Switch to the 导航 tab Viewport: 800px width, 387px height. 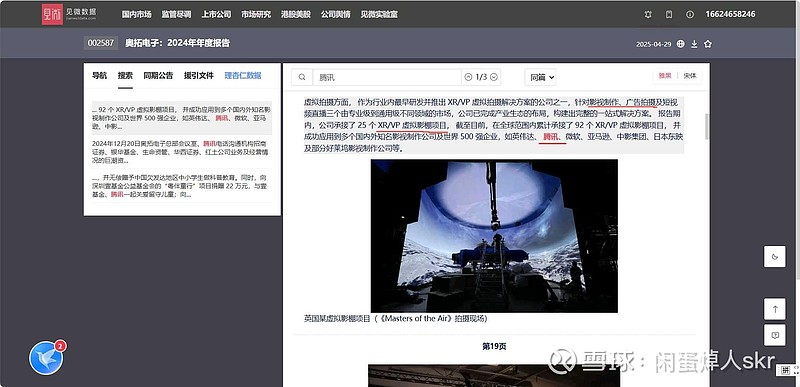click(99, 75)
